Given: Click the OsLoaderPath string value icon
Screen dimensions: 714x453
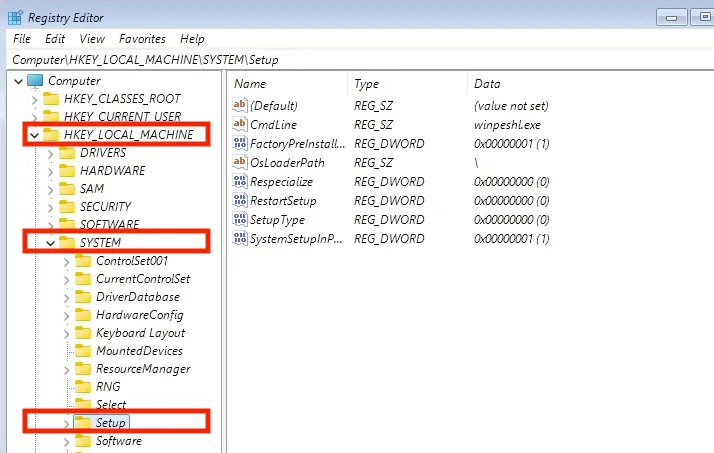Looking at the screenshot, I should (239, 162).
